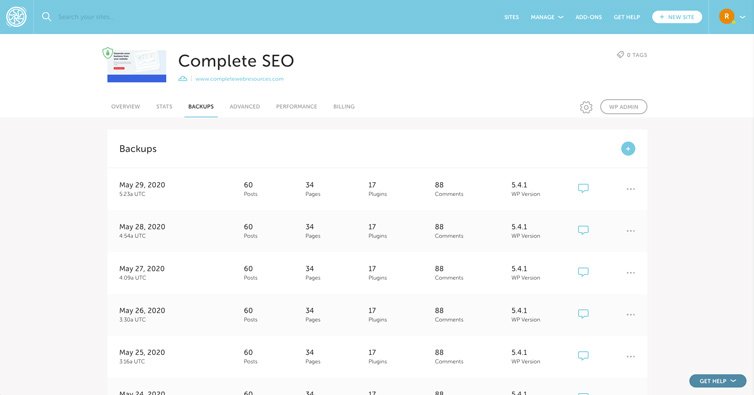Select the May 27, 2020 backup date

tap(142, 269)
